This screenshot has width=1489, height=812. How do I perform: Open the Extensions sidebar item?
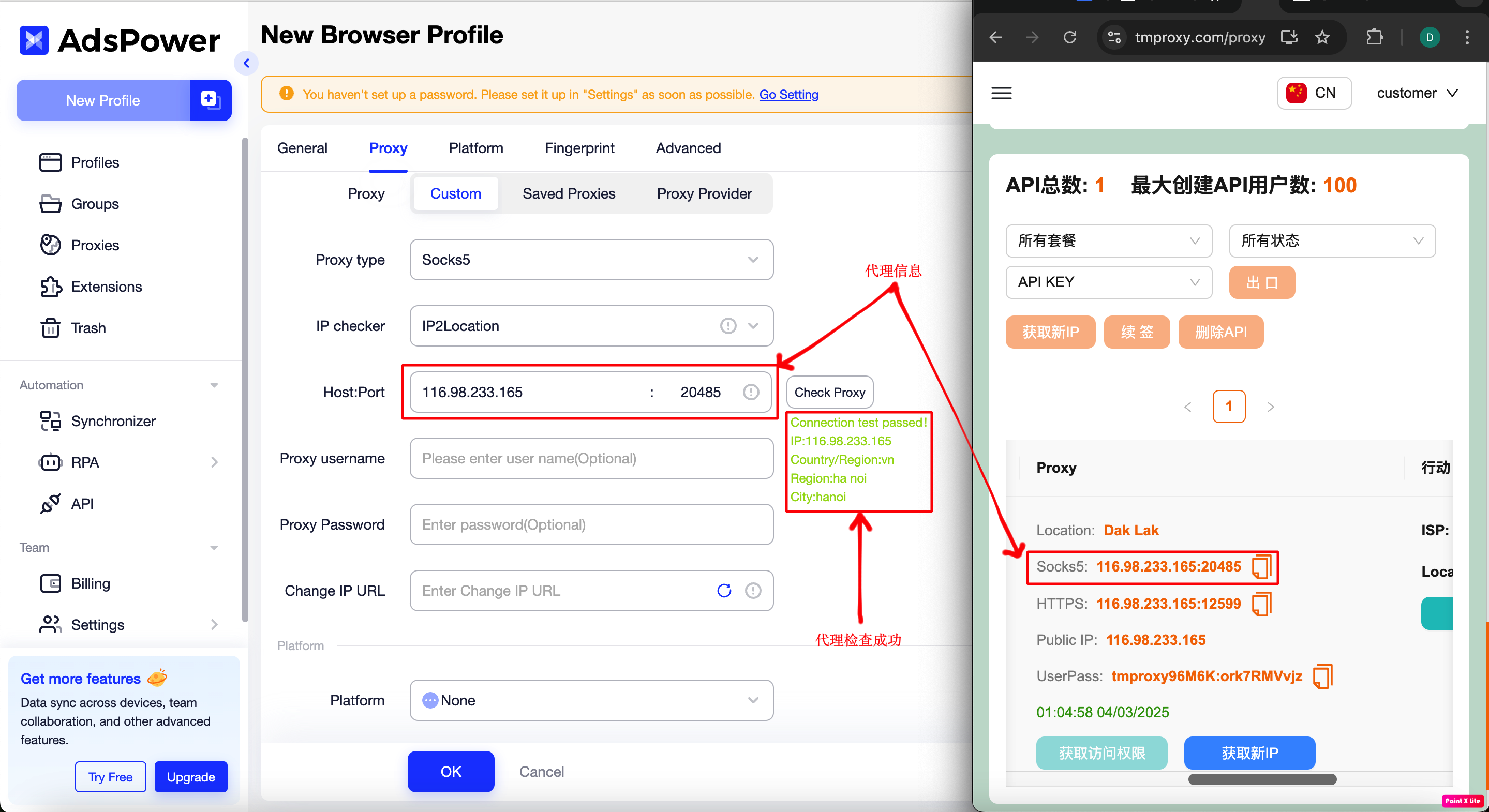[106, 287]
